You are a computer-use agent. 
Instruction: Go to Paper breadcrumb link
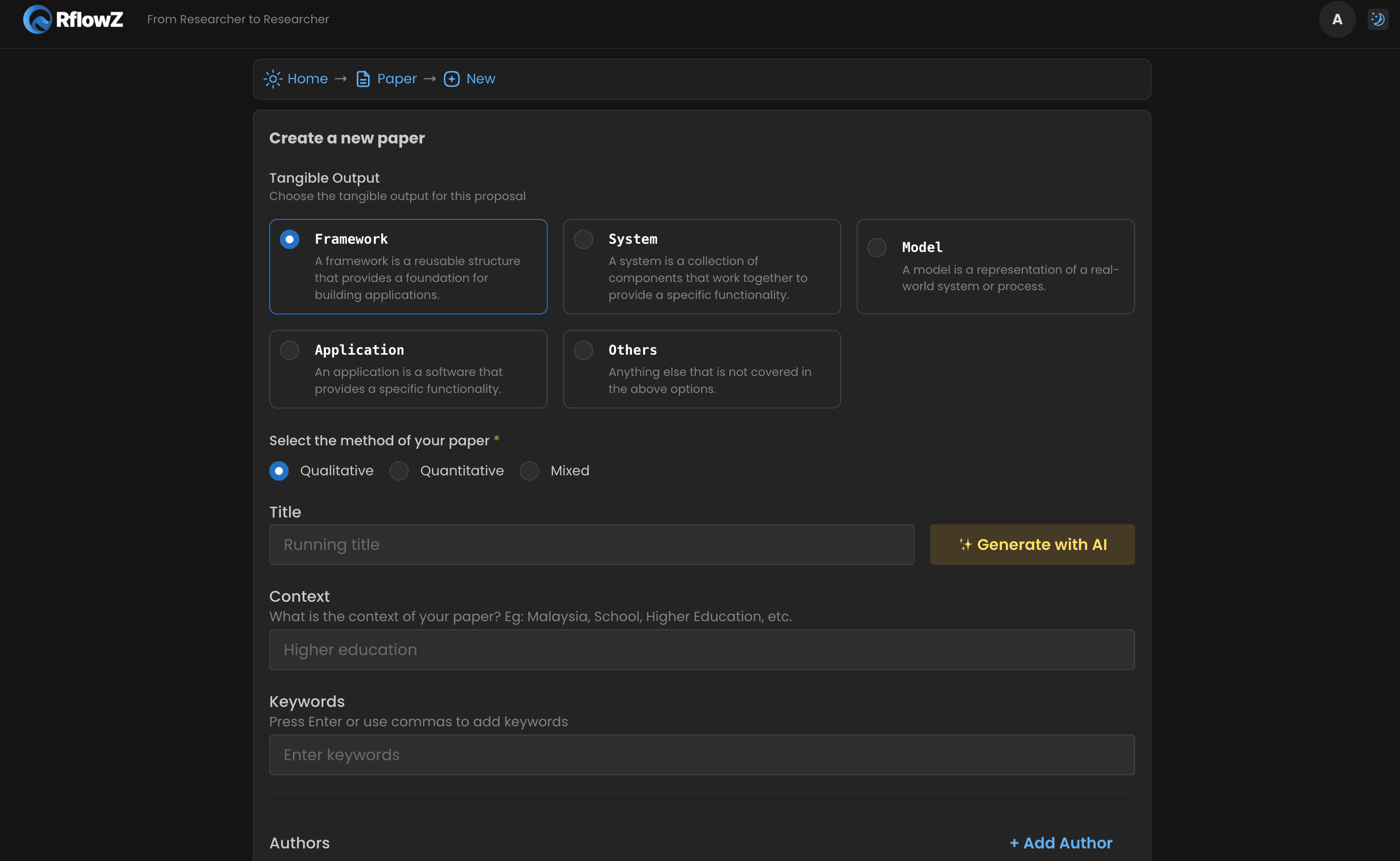[x=397, y=78]
